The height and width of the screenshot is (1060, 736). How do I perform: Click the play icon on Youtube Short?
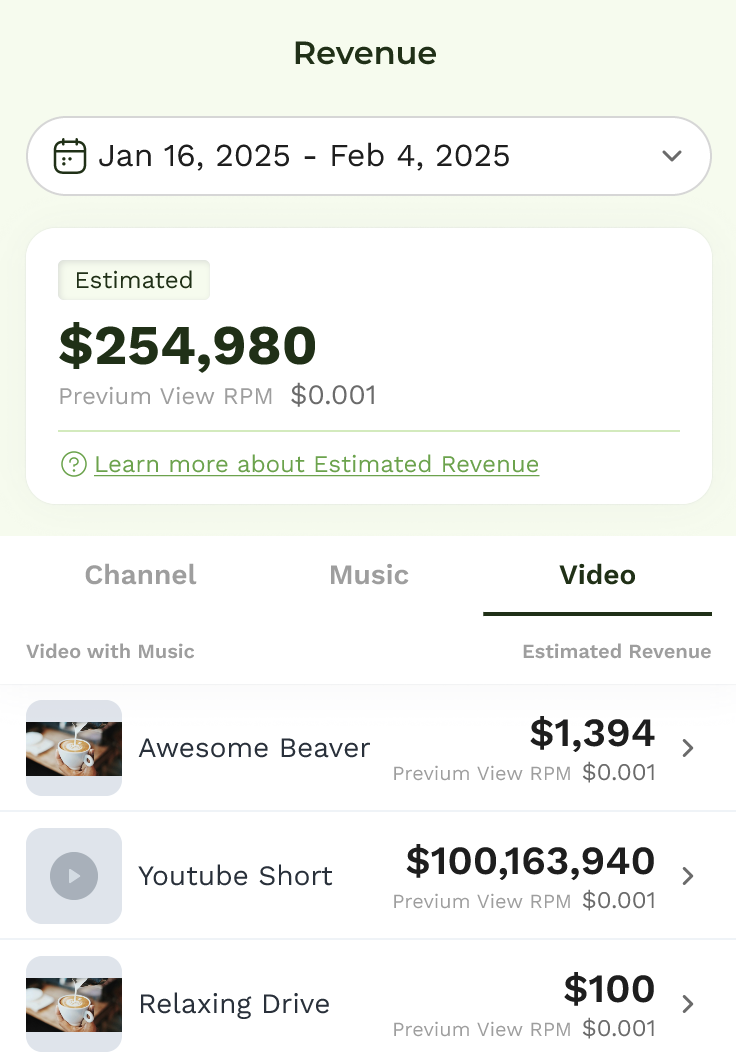[74, 876]
